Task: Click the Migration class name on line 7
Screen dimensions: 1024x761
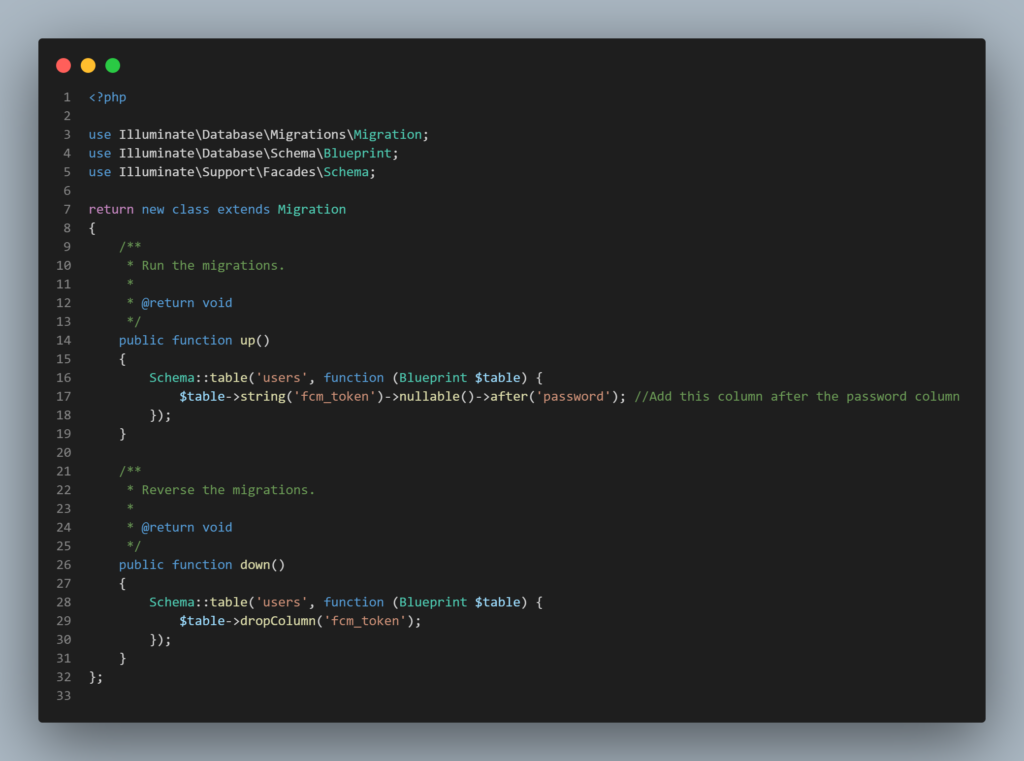Action: tap(311, 209)
